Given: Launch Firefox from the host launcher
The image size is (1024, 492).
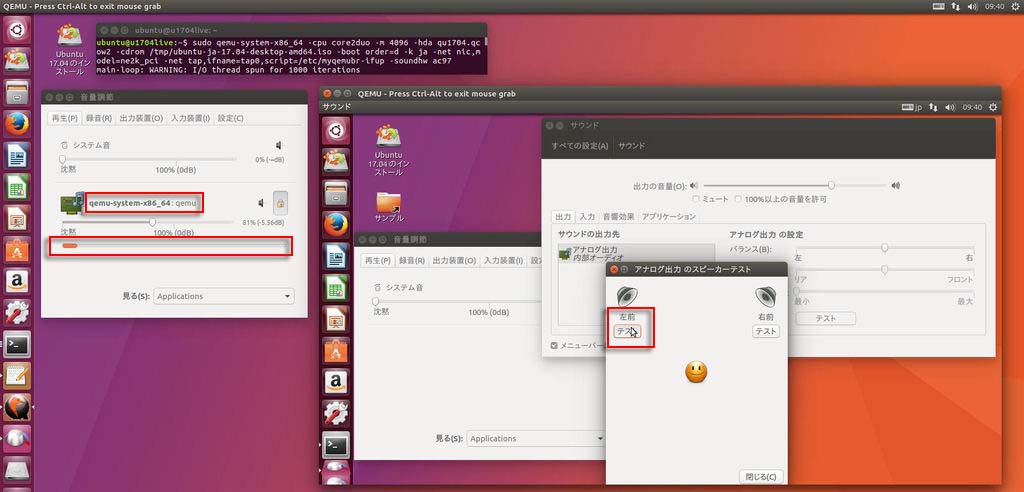Looking at the screenshot, I should 17,123.
